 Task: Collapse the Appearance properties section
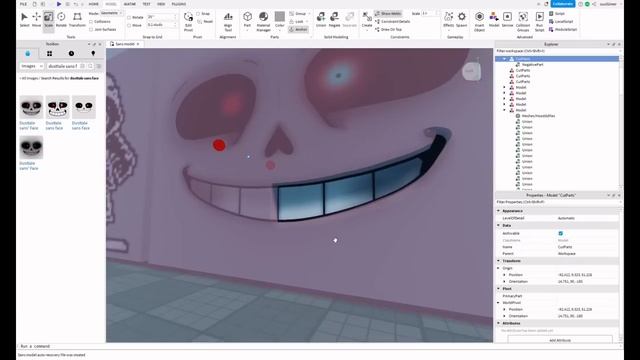(498, 211)
